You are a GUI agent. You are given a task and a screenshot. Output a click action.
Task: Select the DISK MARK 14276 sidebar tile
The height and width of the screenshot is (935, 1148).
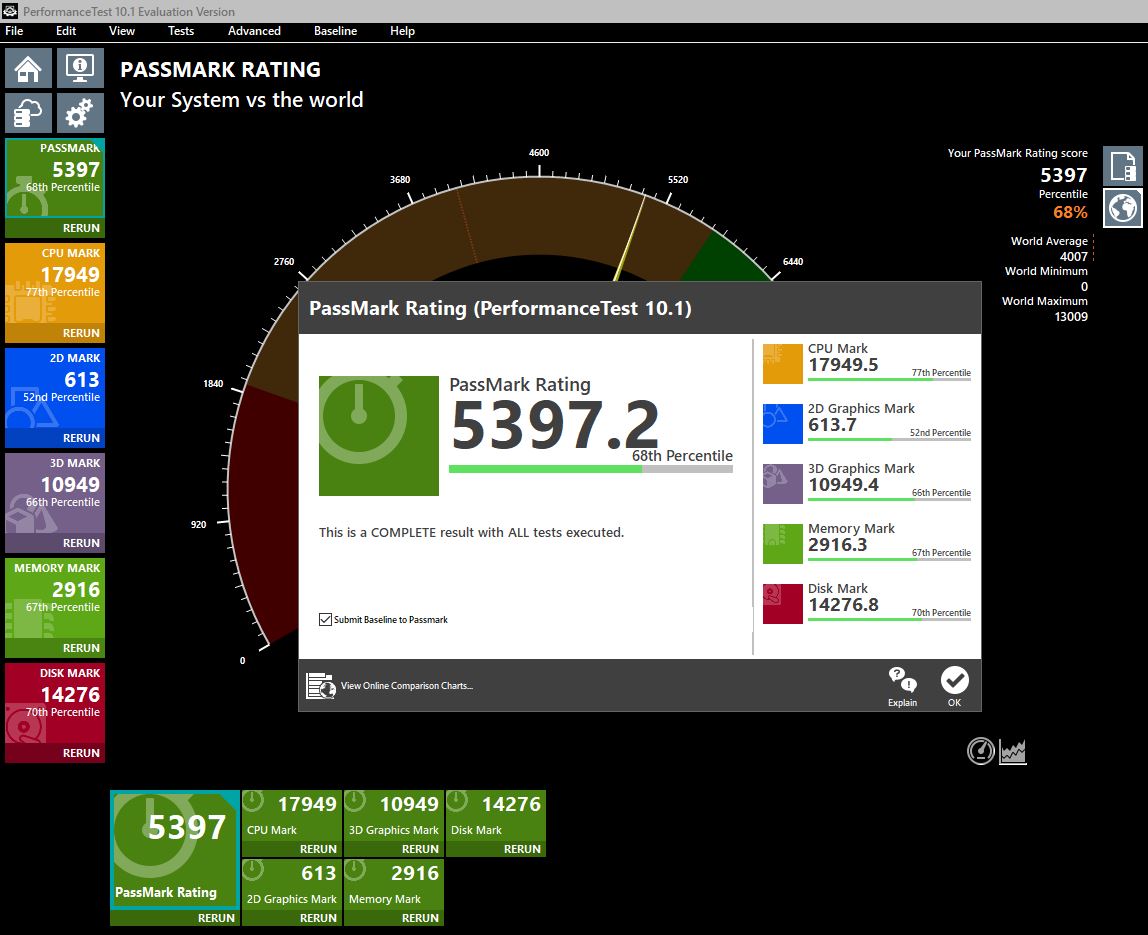coord(55,702)
